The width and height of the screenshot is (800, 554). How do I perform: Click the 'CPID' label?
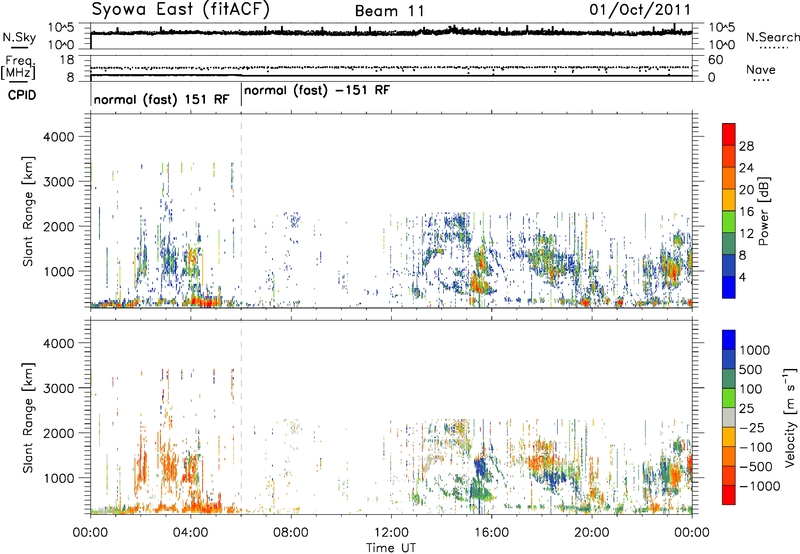click(x=22, y=95)
